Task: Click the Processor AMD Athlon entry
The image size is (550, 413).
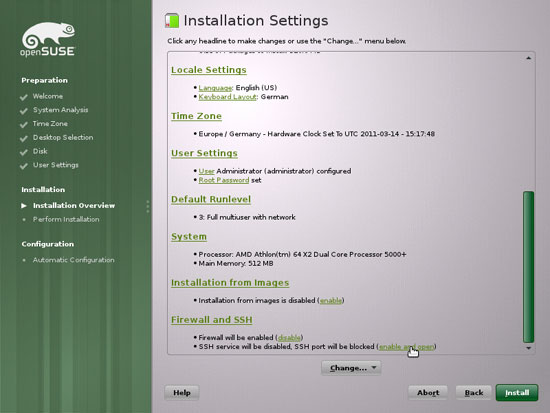Action: (302, 254)
